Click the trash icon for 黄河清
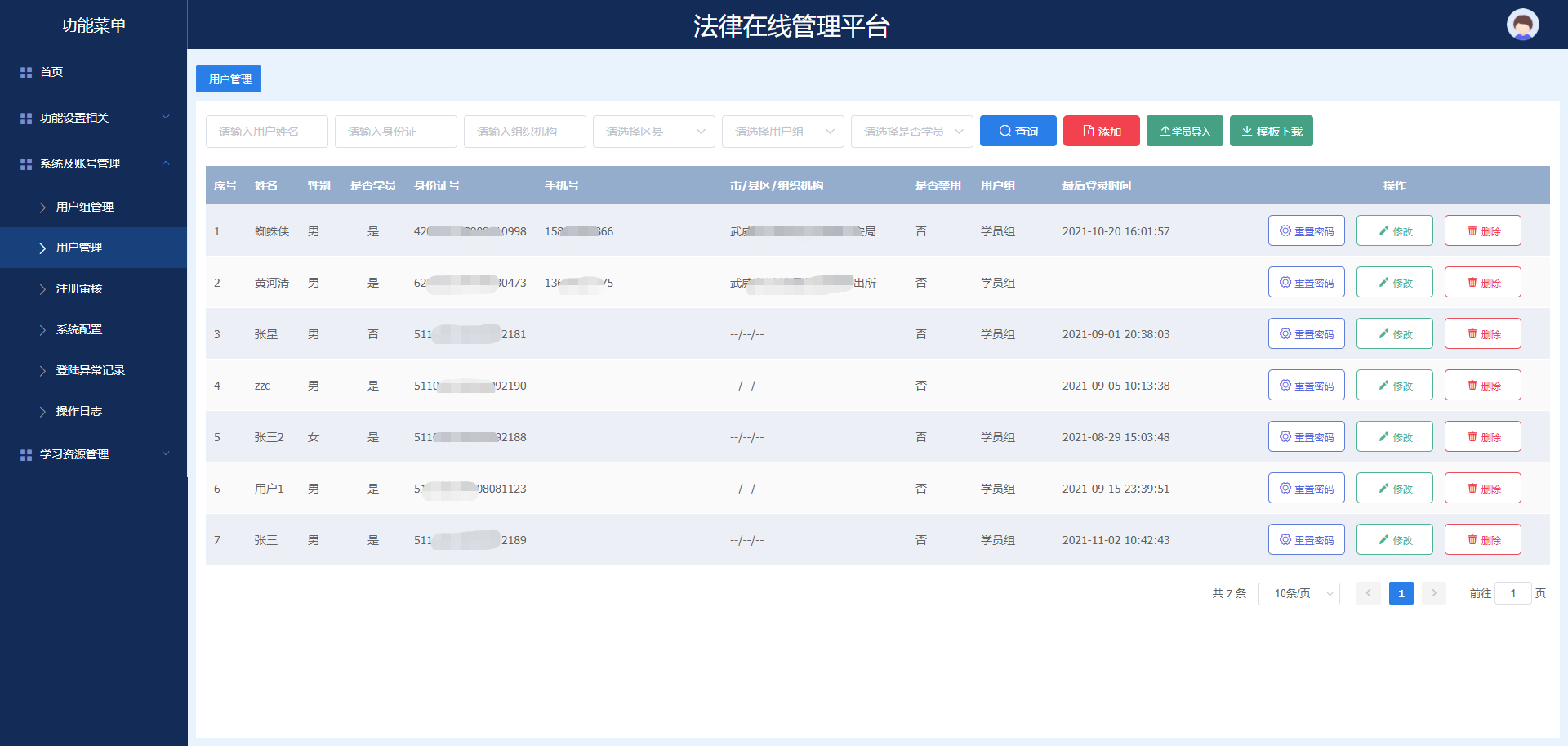The image size is (1568, 746). [x=1472, y=283]
